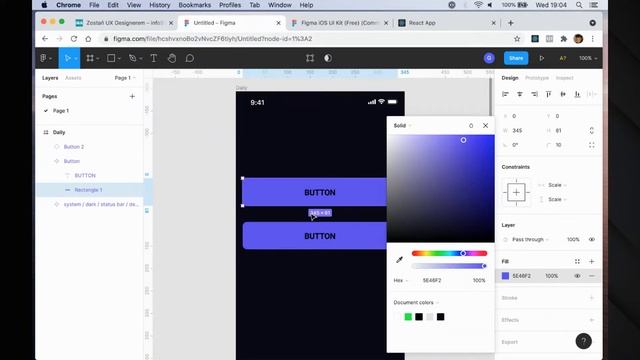The image size is (640, 360).
Task: Add a new page with plus icon
Action: point(132,96)
